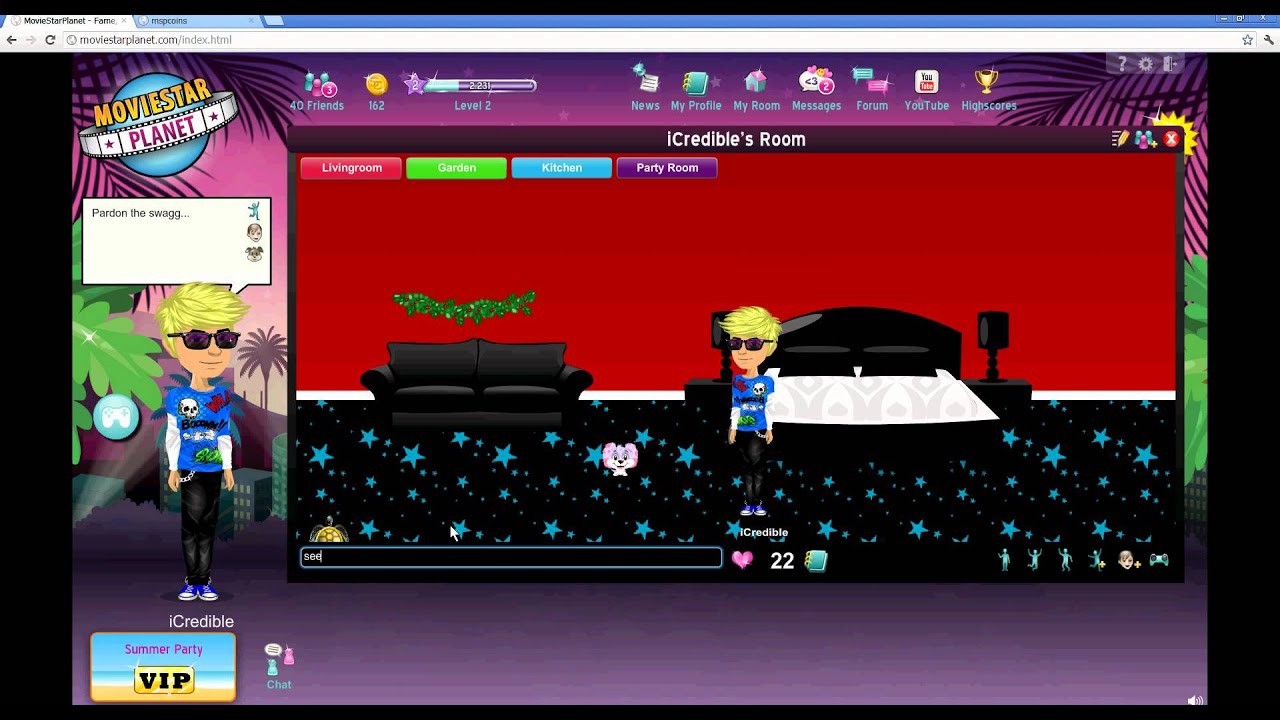Open the Summer Party VIP banner
The image size is (1280, 720).
pos(163,667)
